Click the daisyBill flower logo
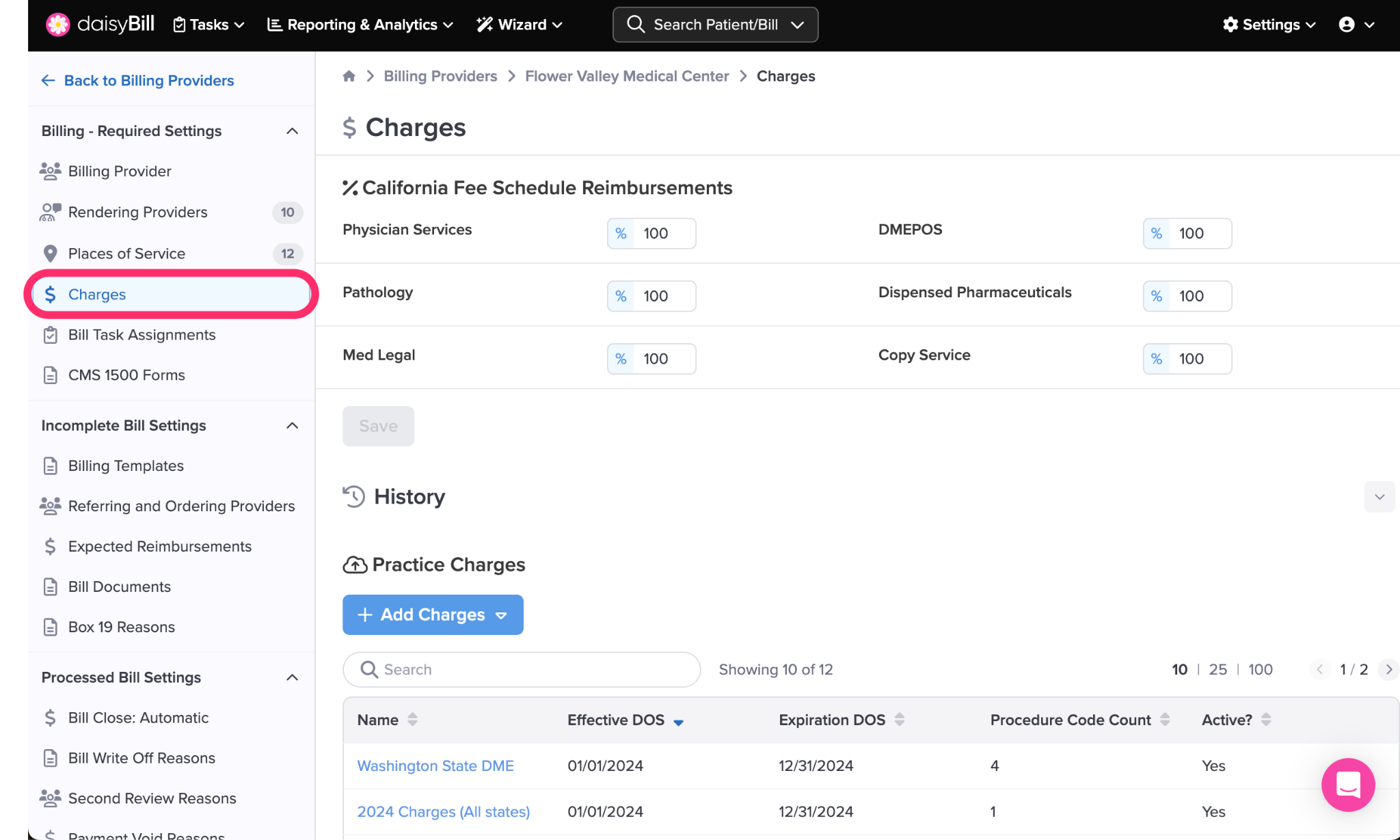Viewport: 1400px width, 840px height. [57, 25]
